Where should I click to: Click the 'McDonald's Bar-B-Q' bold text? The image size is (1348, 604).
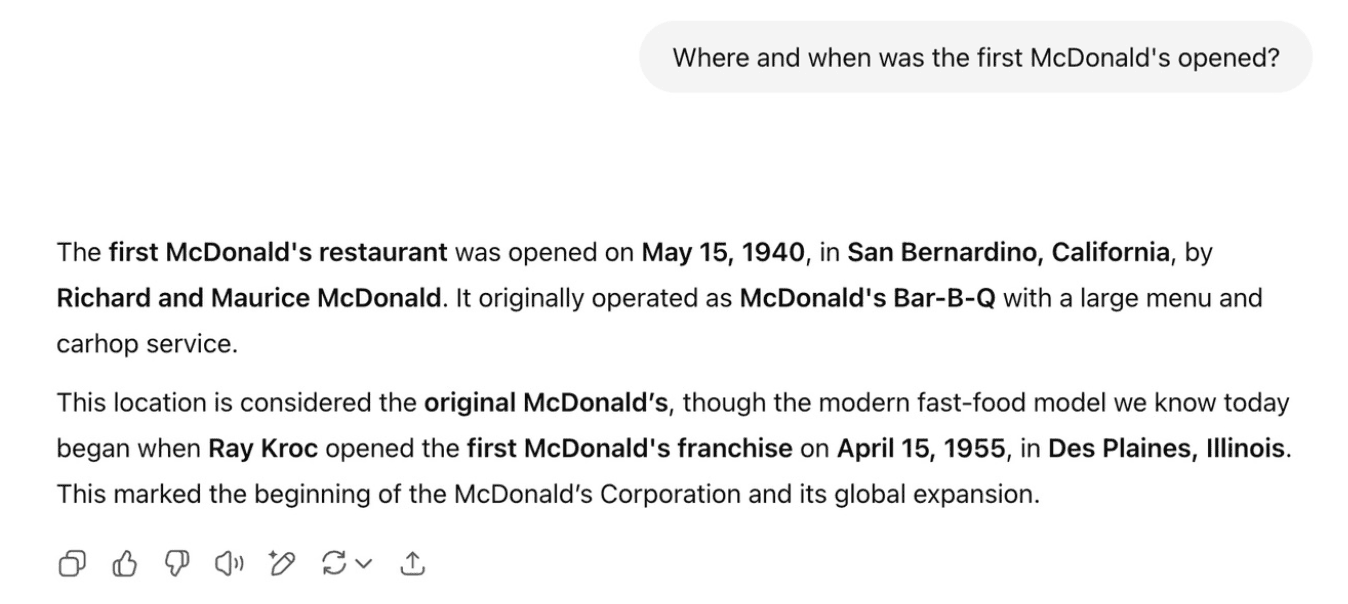(867, 298)
